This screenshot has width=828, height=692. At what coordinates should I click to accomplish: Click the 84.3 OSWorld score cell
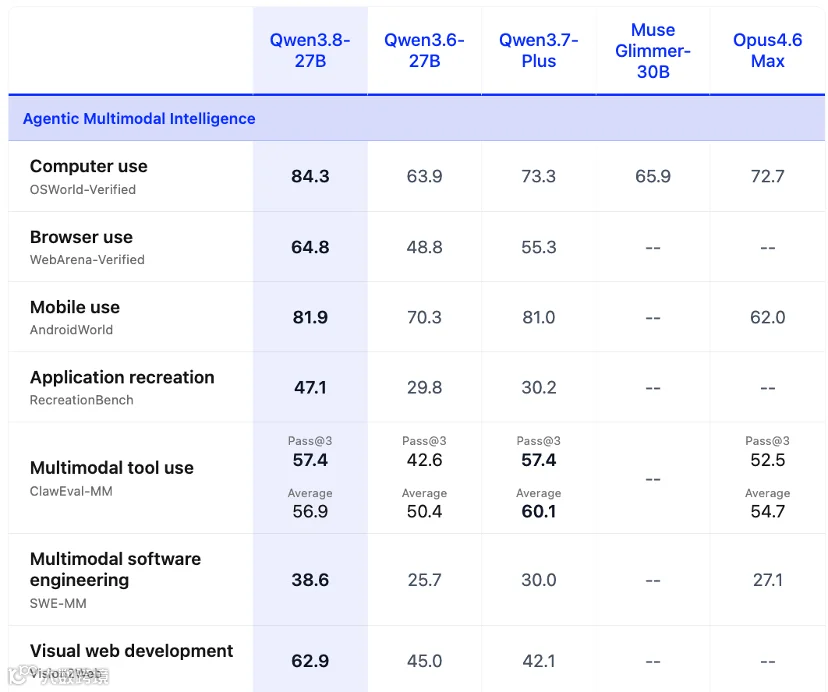tap(310, 176)
